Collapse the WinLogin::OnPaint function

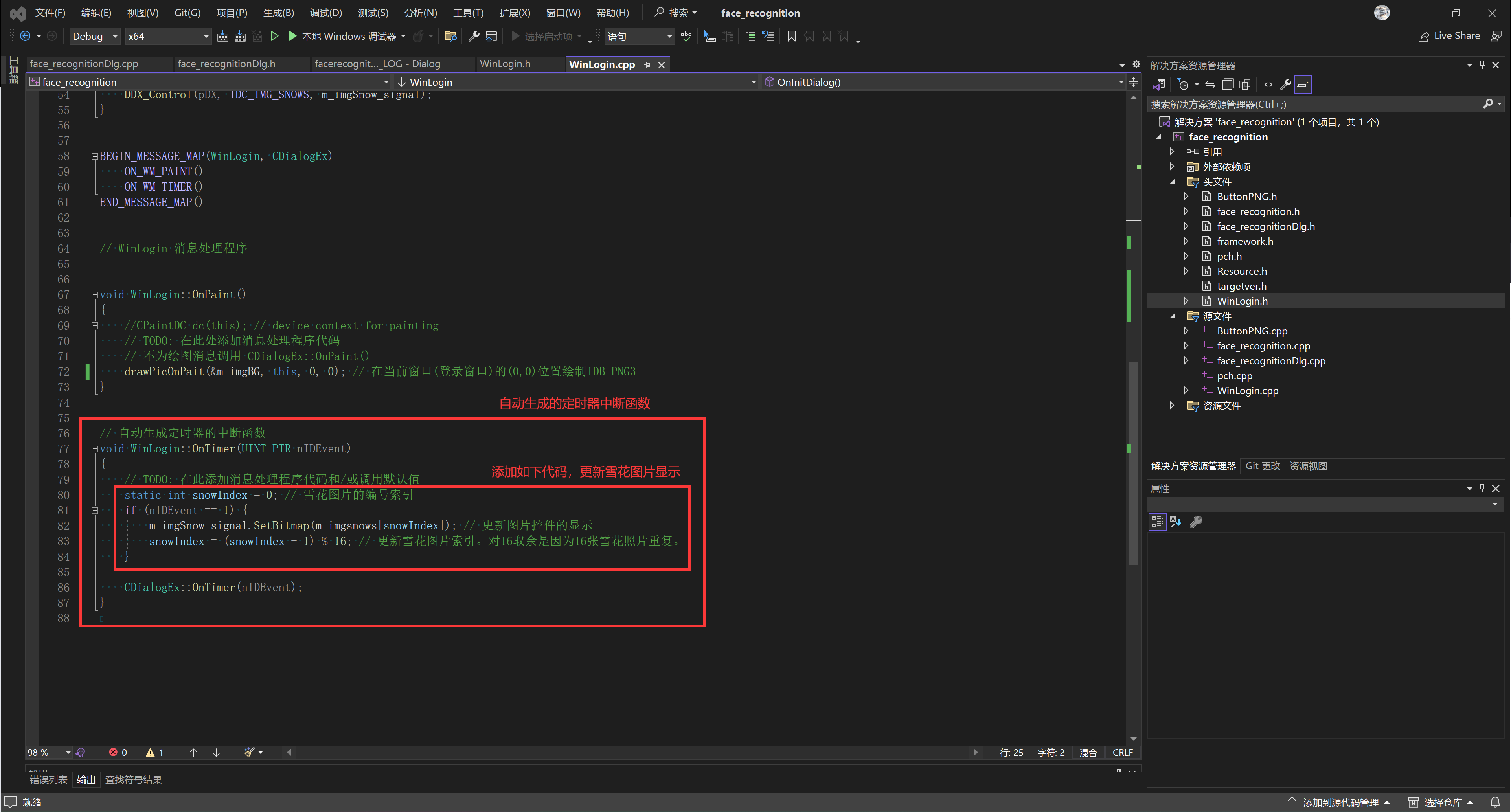pos(94,294)
